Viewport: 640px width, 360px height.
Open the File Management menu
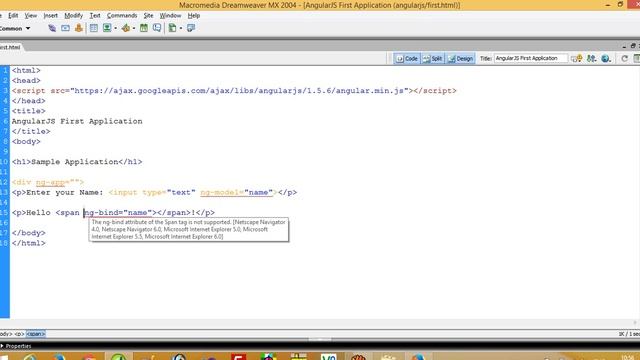coord(591,59)
